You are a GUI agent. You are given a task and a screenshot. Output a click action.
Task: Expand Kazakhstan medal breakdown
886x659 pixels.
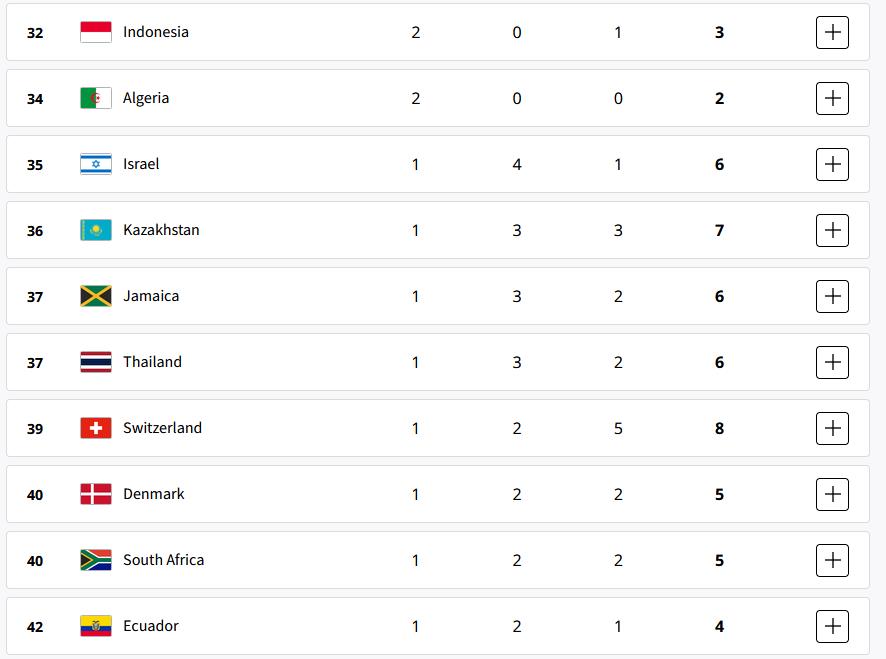point(832,230)
